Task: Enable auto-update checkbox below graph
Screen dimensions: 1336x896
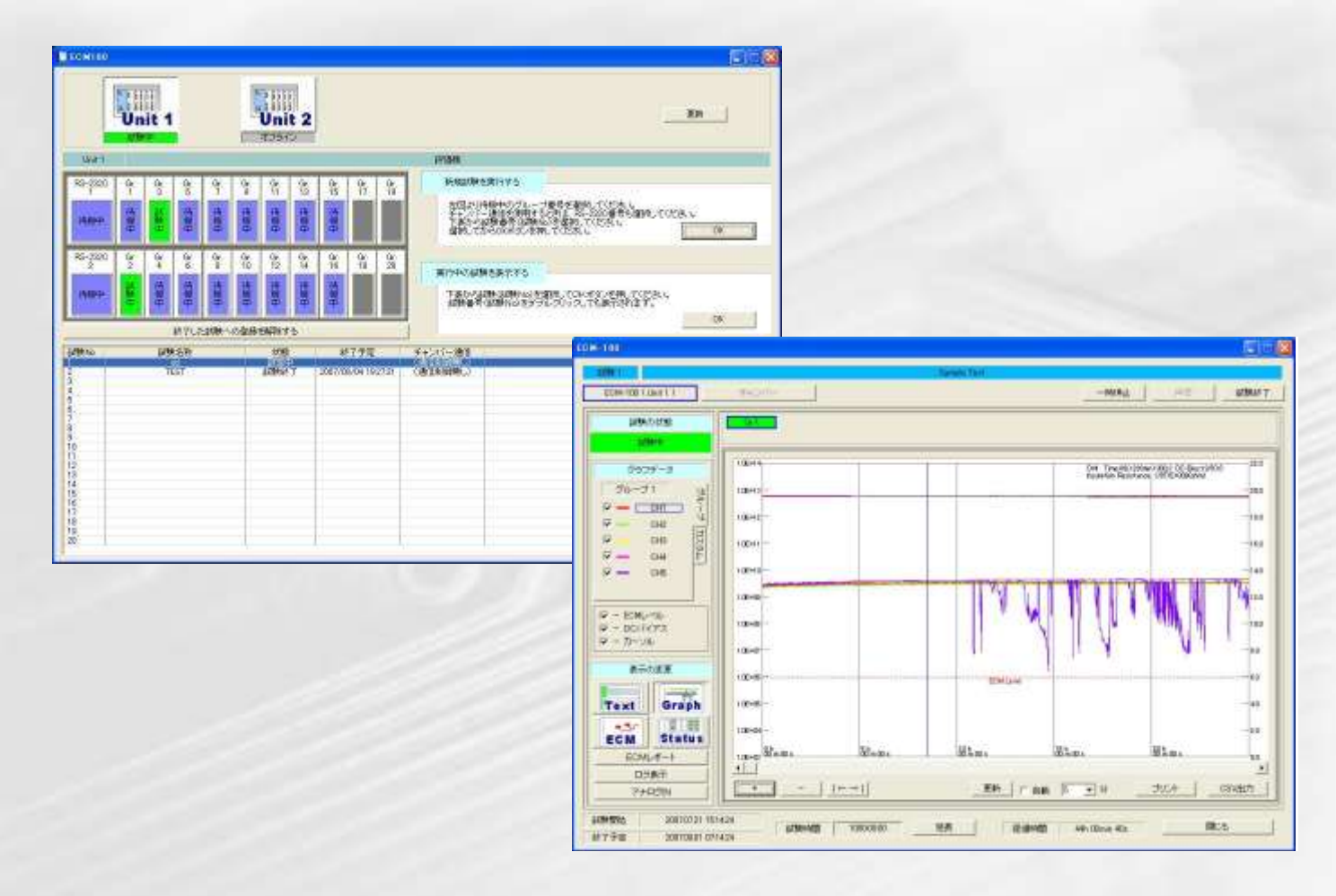Action: click(1023, 790)
